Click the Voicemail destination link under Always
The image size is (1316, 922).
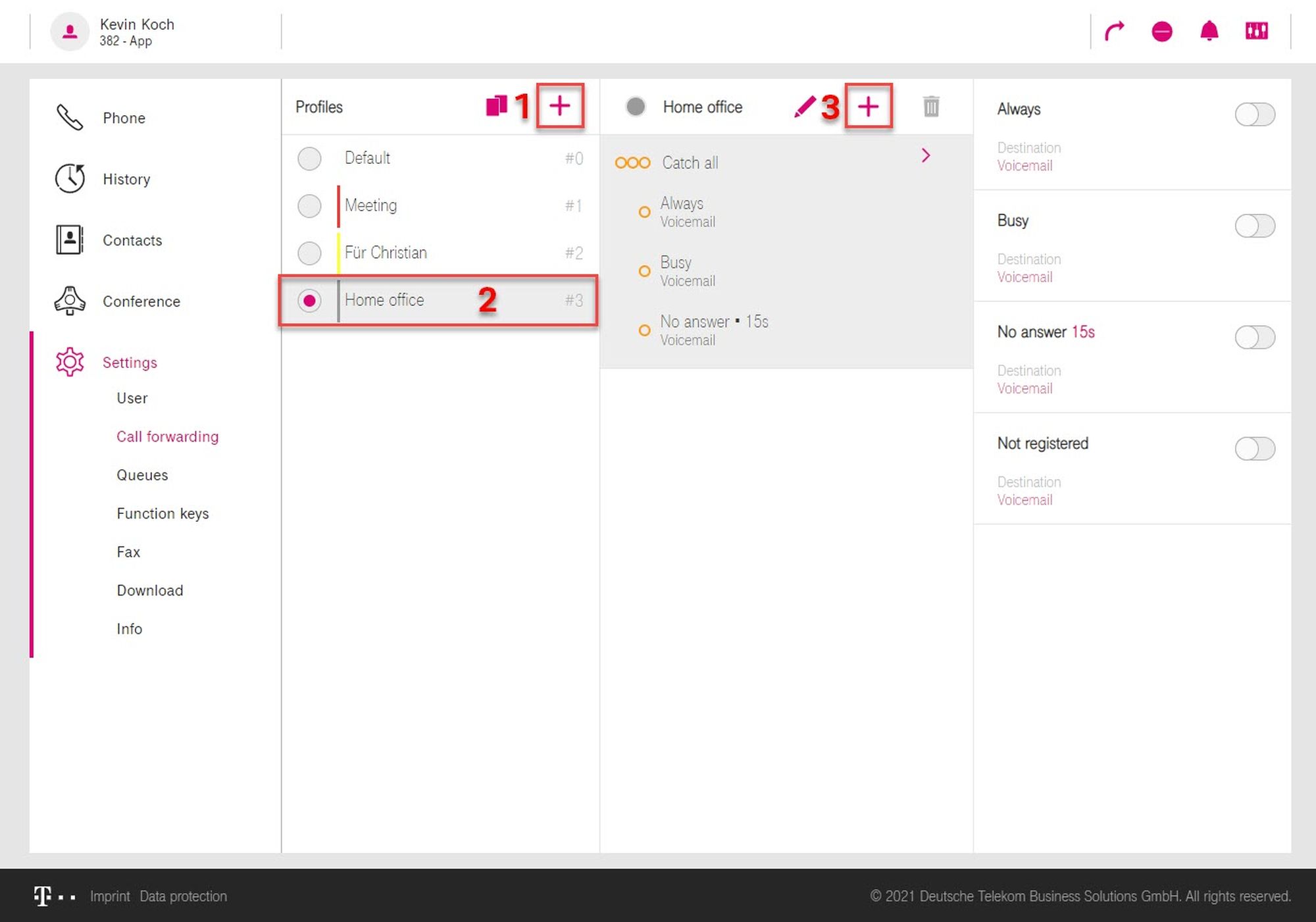point(1025,166)
